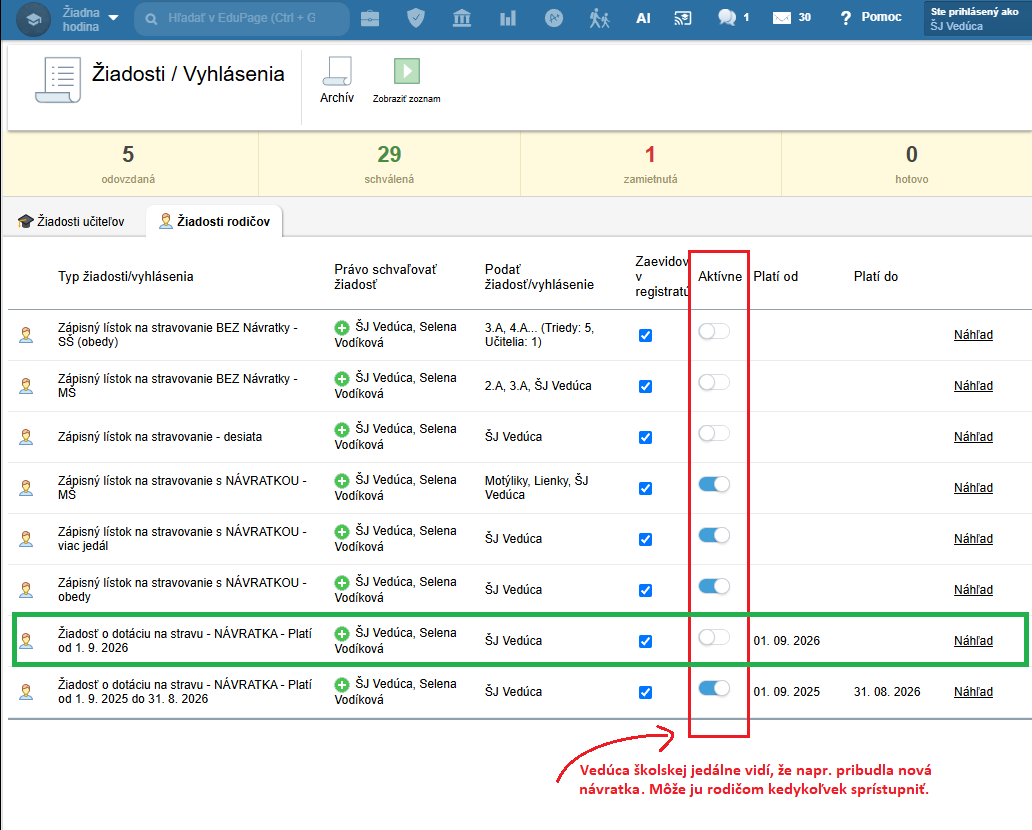Open Náhľad for BEZ Návratky SŠ row
This screenshot has width=1032, height=830.
click(973, 335)
